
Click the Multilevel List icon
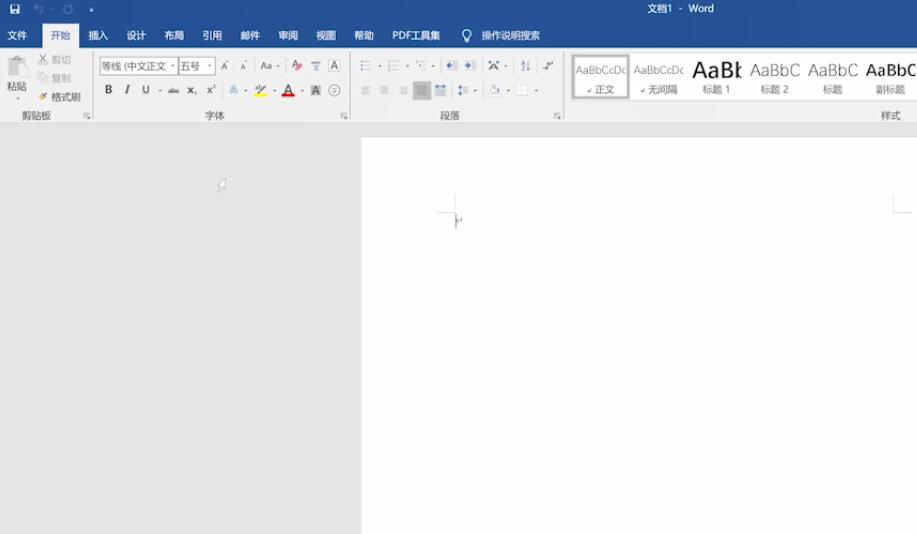point(421,66)
